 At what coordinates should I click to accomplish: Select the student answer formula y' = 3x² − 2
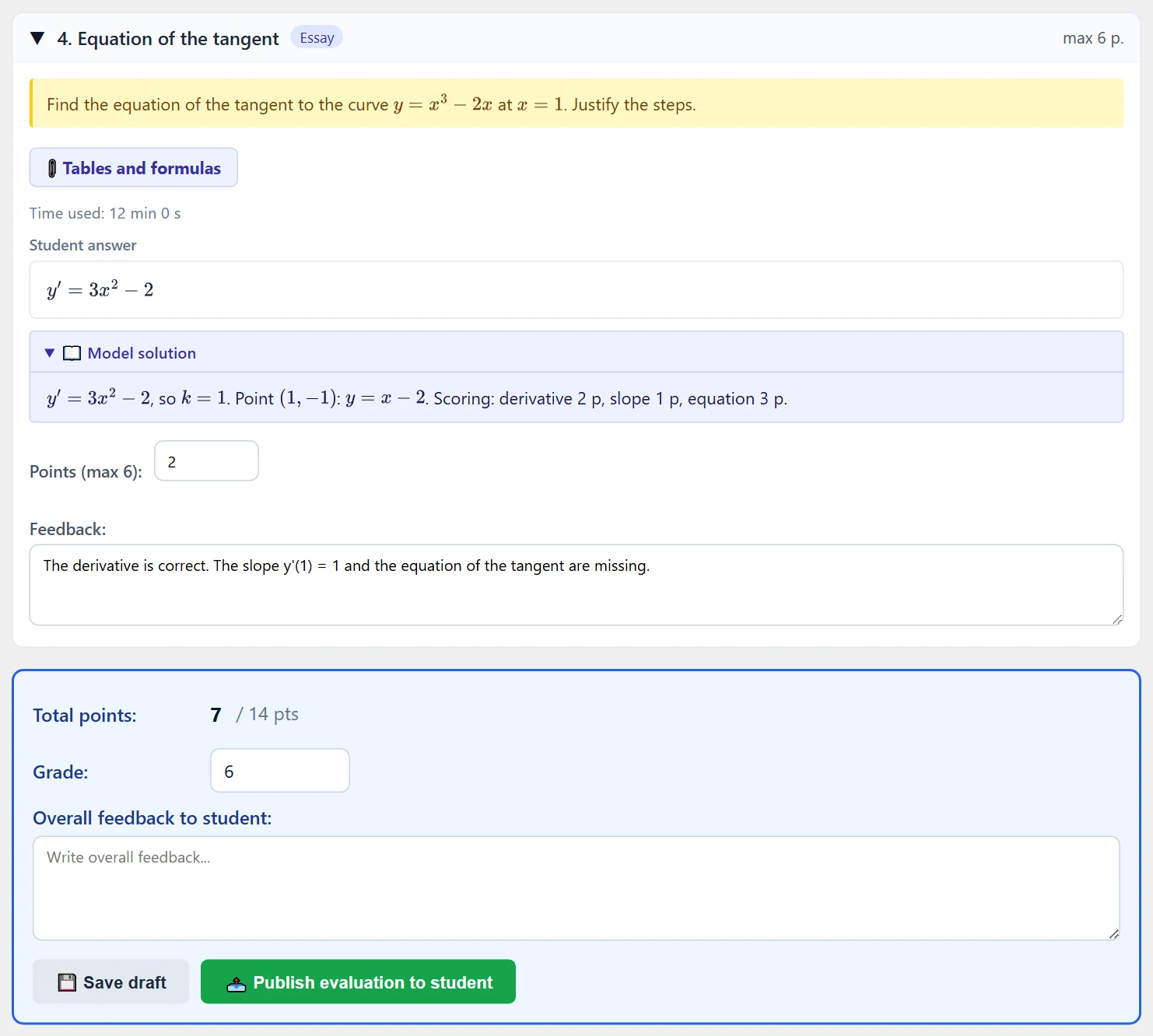click(x=100, y=289)
